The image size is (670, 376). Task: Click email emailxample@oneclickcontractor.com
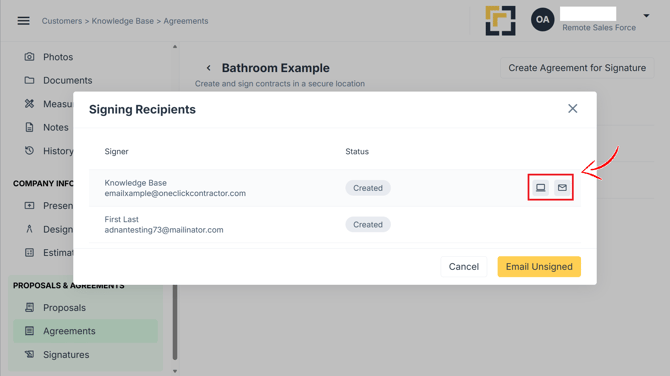(175, 193)
